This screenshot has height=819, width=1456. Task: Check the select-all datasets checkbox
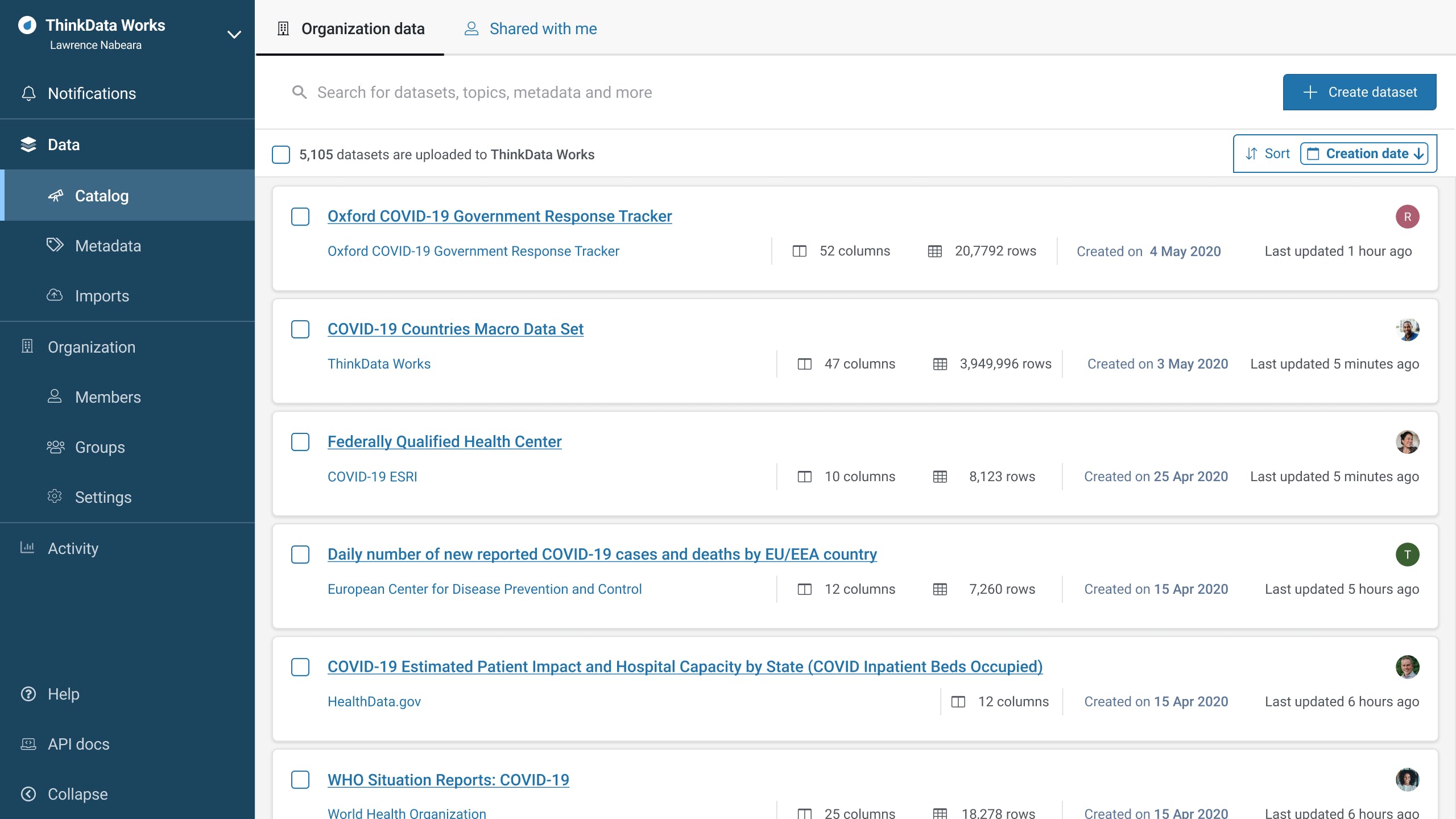point(281,155)
